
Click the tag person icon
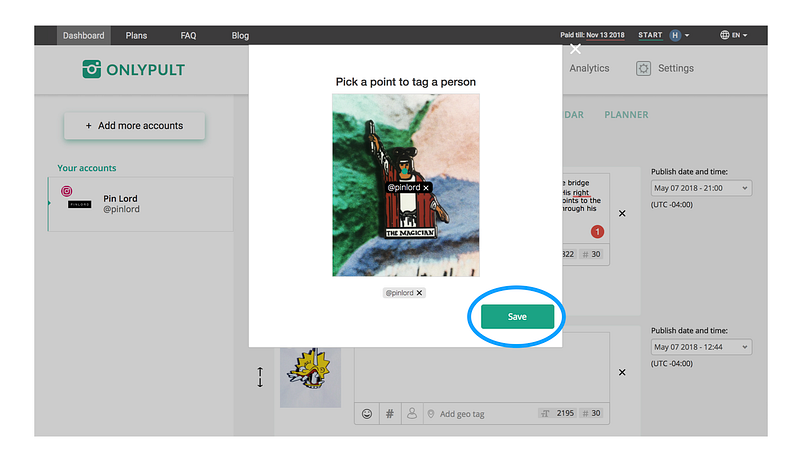click(x=412, y=413)
